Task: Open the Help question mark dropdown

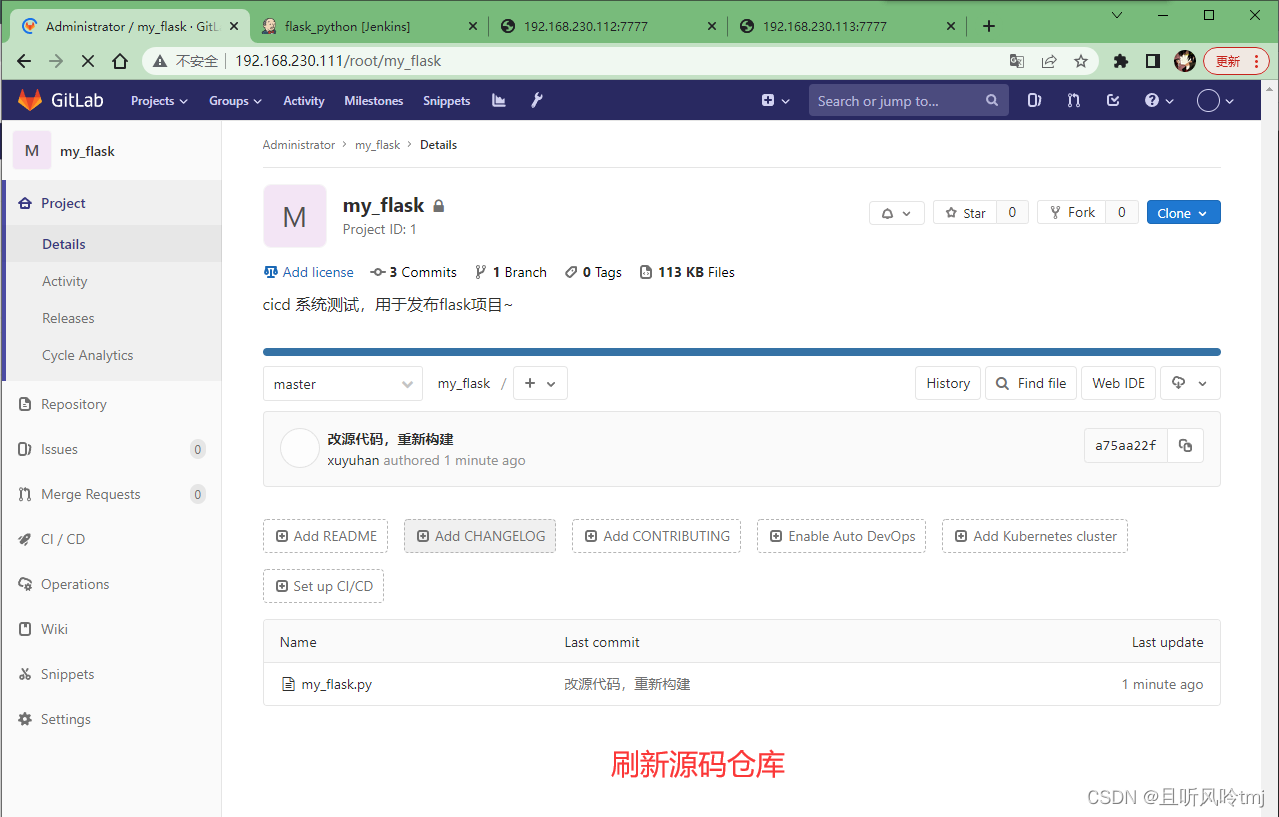Action: tap(1159, 100)
